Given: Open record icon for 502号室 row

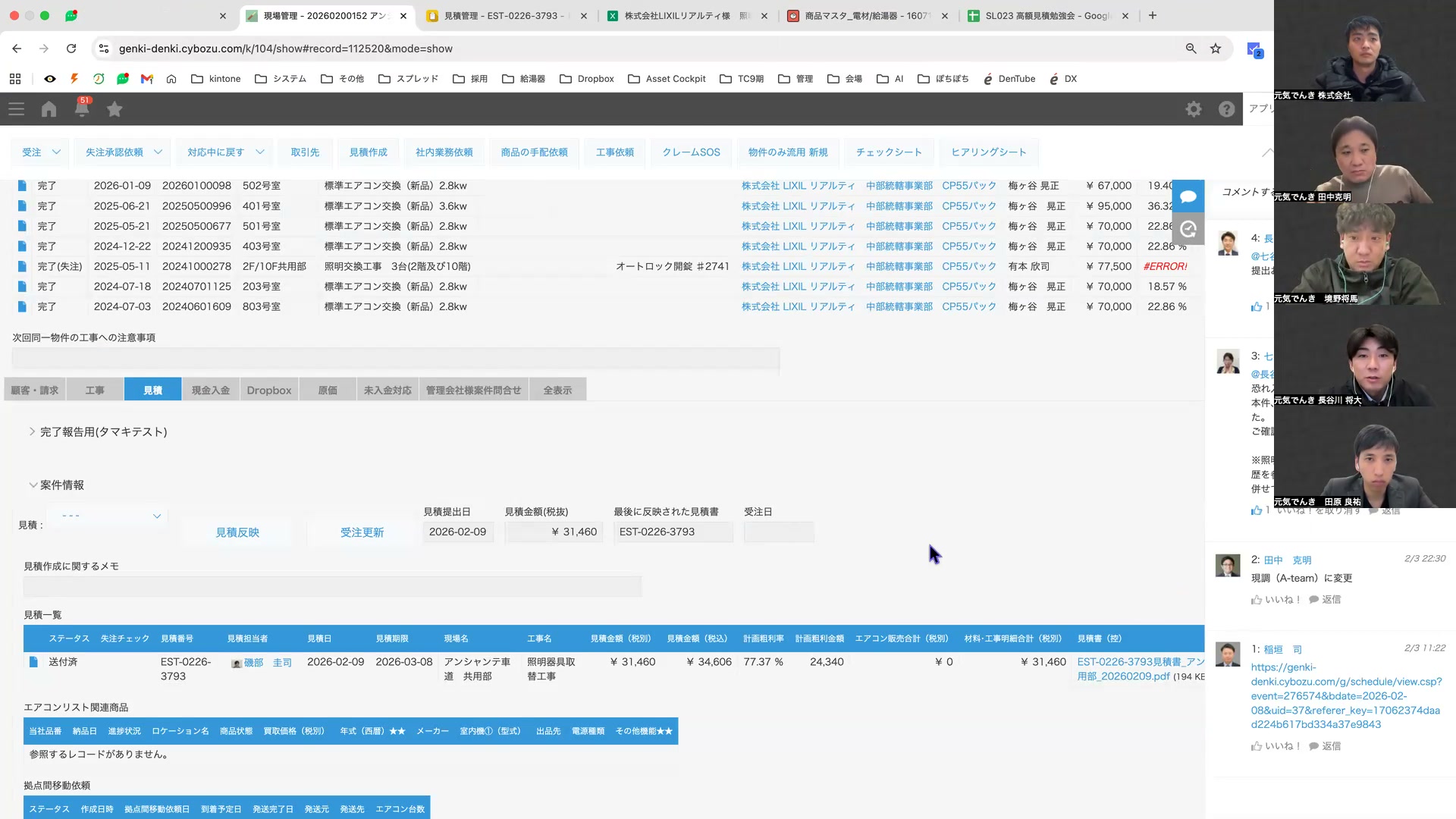Looking at the screenshot, I should pyautogui.click(x=22, y=186).
